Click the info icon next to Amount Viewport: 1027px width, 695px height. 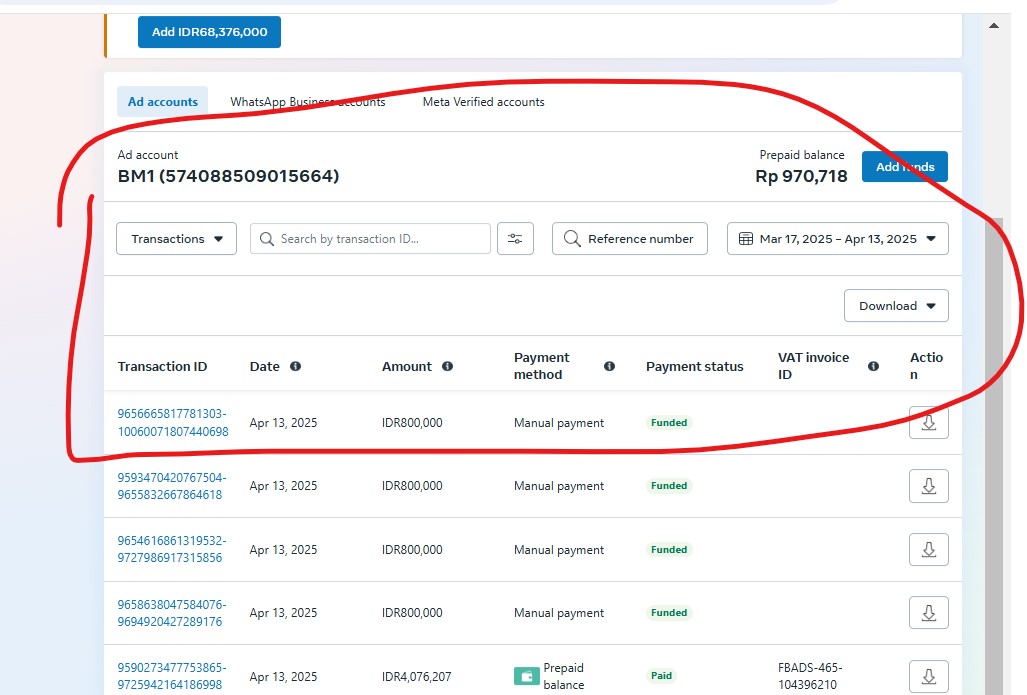(447, 367)
